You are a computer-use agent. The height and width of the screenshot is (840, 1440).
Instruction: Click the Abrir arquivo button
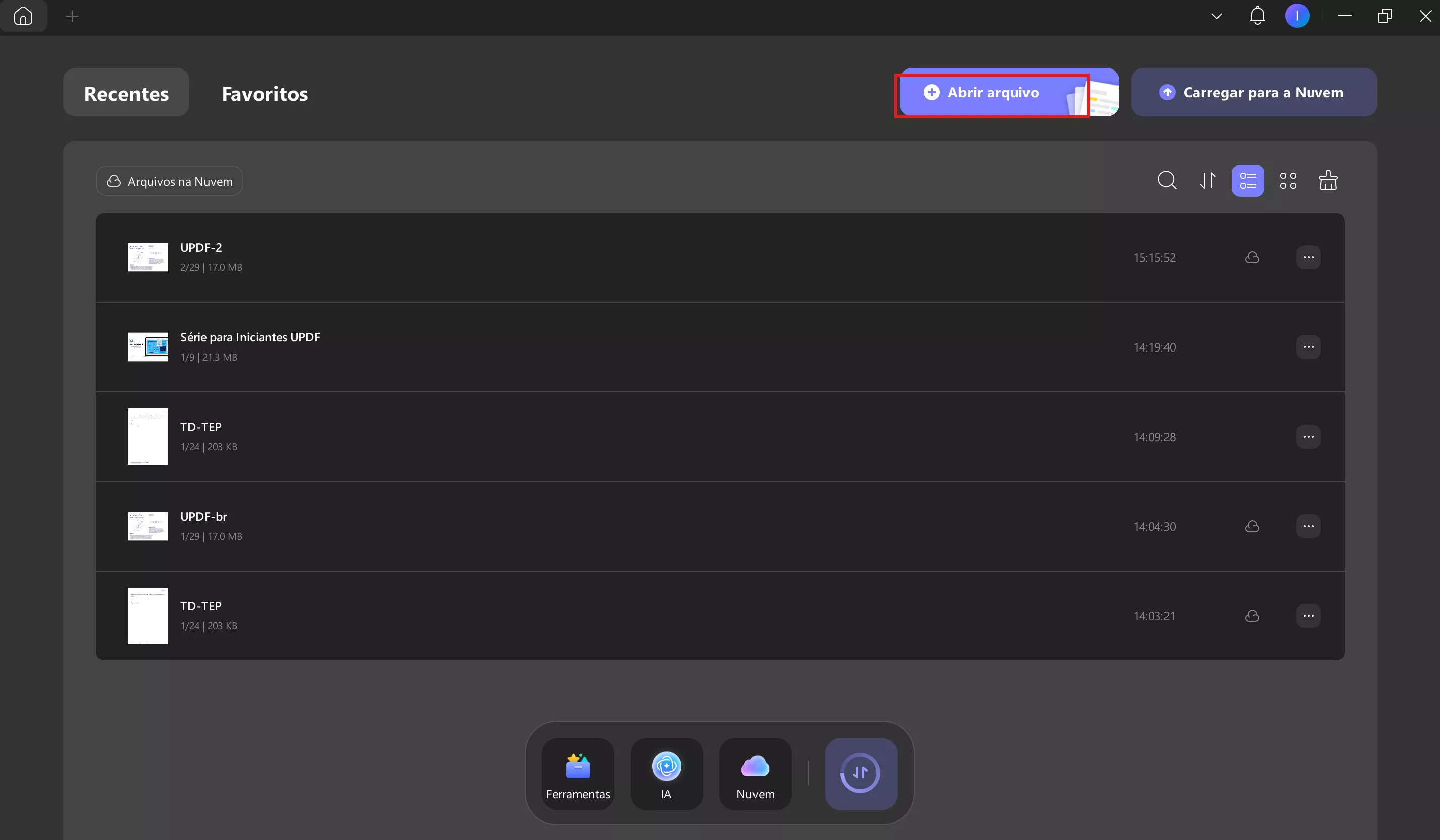(x=992, y=93)
